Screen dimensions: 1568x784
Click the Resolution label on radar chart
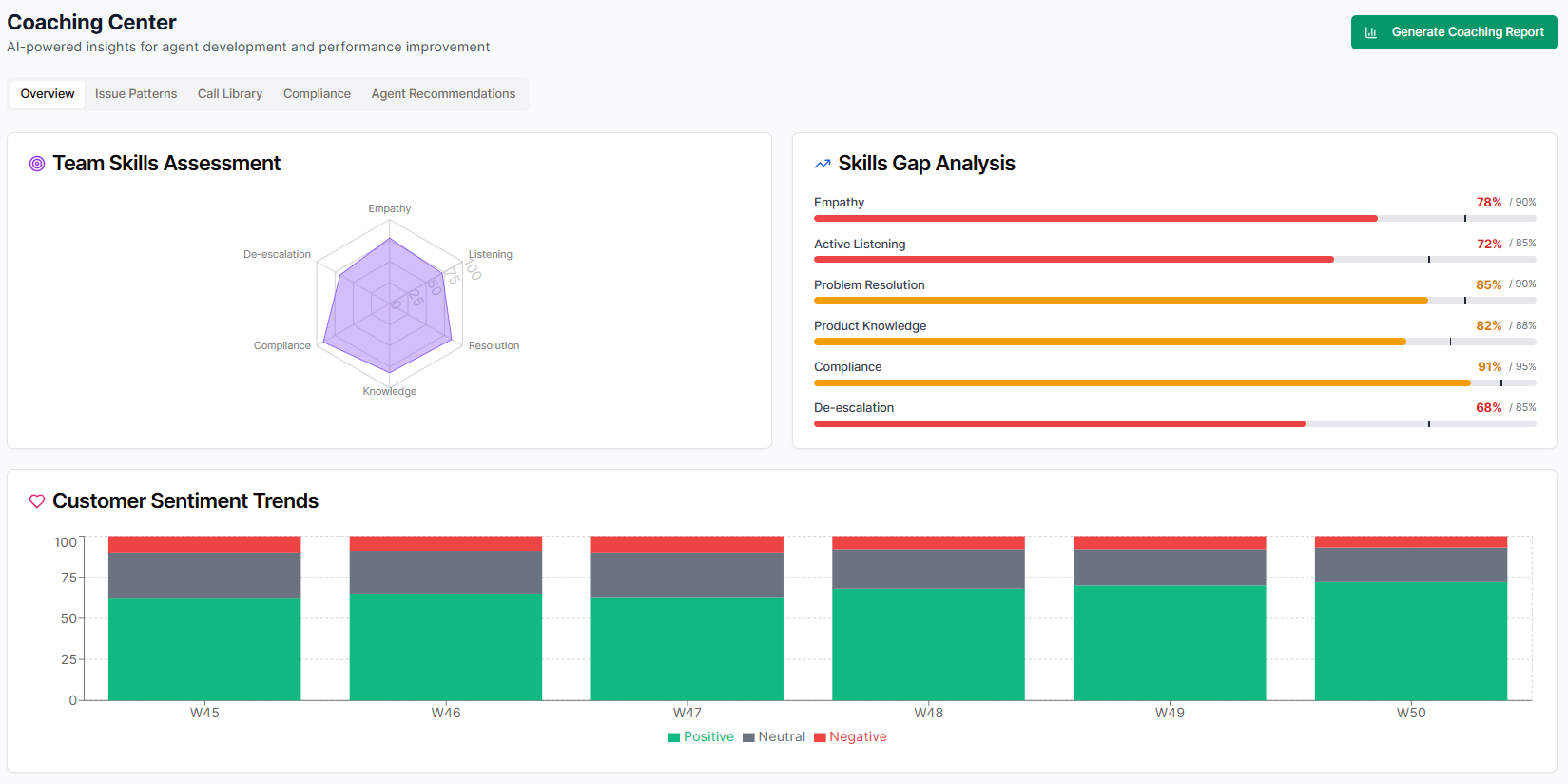(x=494, y=345)
